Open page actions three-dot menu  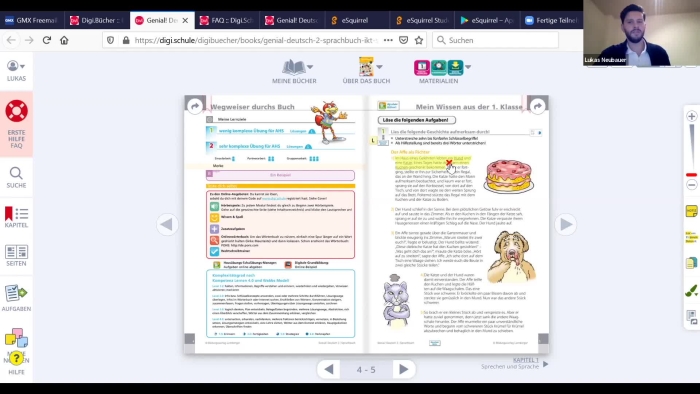[x=388, y=40]
